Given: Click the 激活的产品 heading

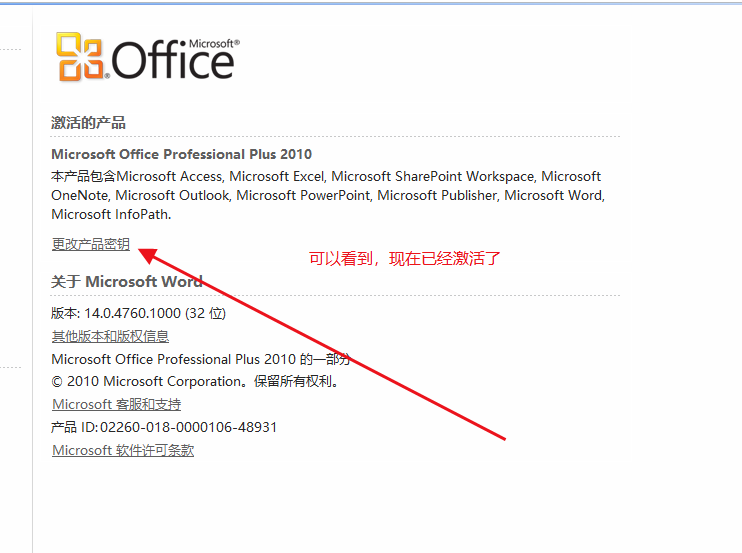Looking at the screenshot, I should coord(88,123).
